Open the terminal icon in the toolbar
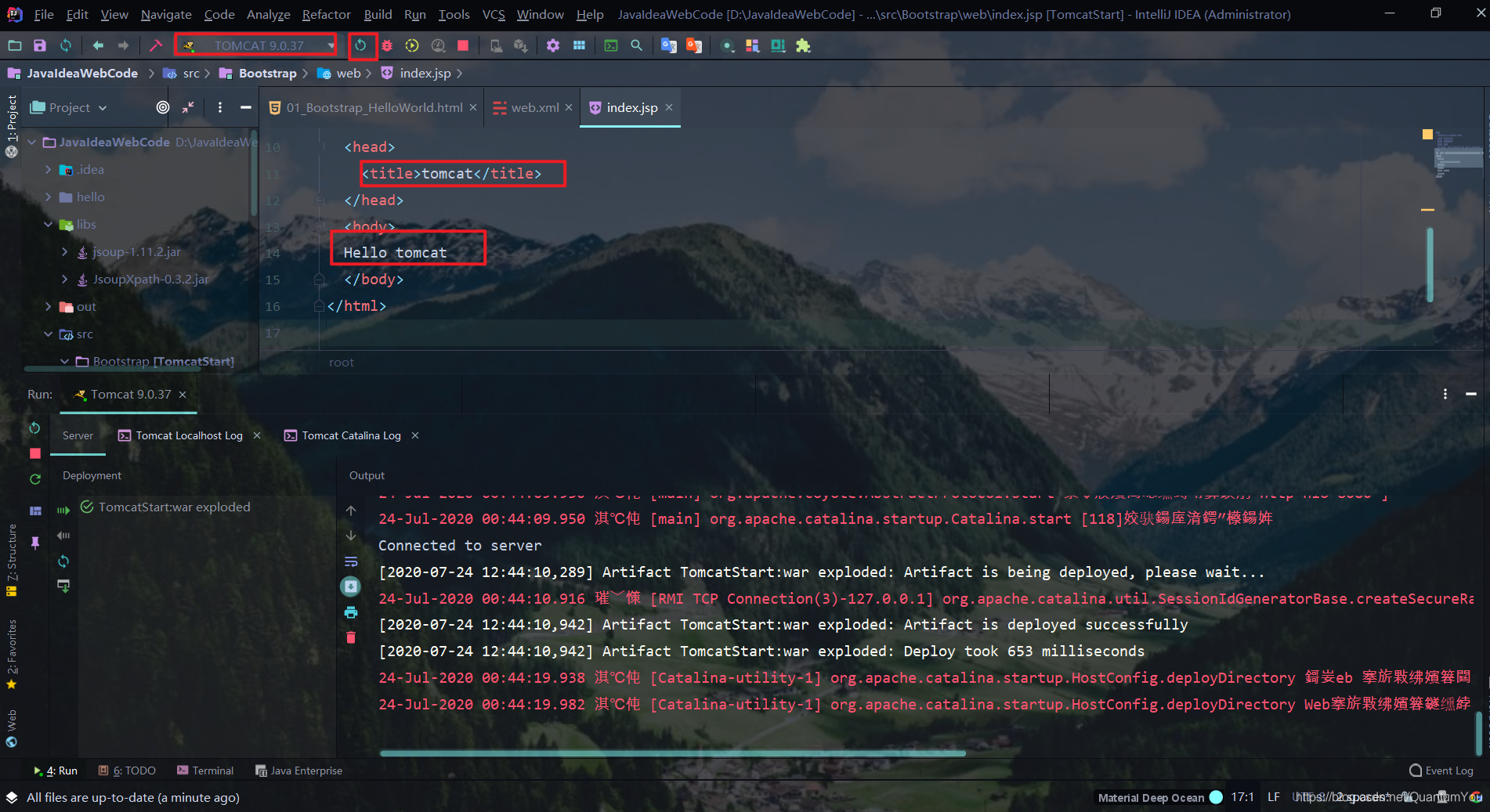This screenshot has width=1490, height=812. 611,45
